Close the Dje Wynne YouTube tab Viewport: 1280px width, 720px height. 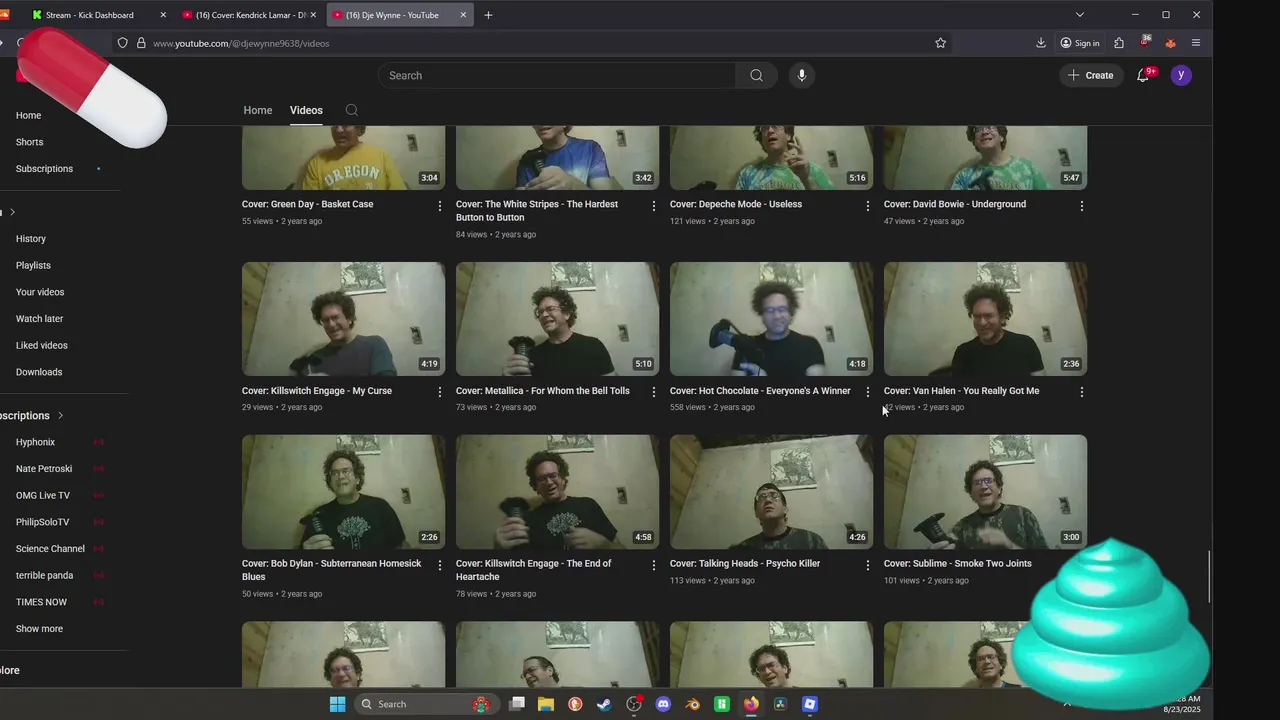[463, 15]
